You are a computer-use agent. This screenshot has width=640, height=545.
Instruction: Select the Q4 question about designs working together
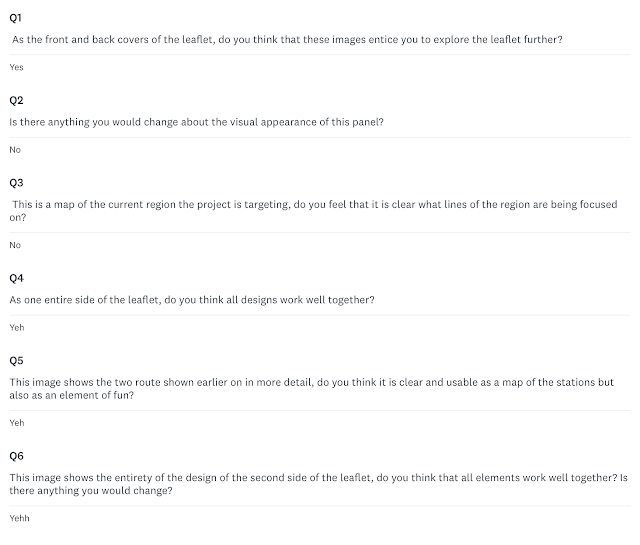coord(192,300)
